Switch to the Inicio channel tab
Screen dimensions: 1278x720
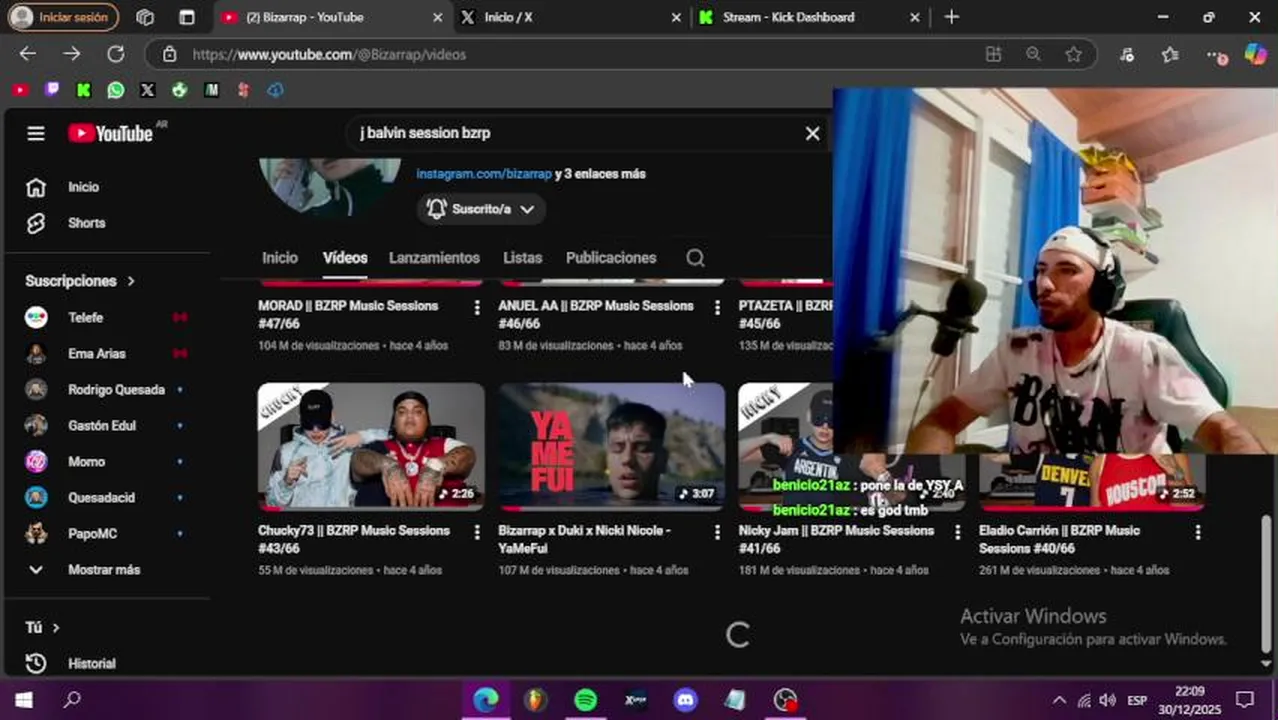pos(280,258)
